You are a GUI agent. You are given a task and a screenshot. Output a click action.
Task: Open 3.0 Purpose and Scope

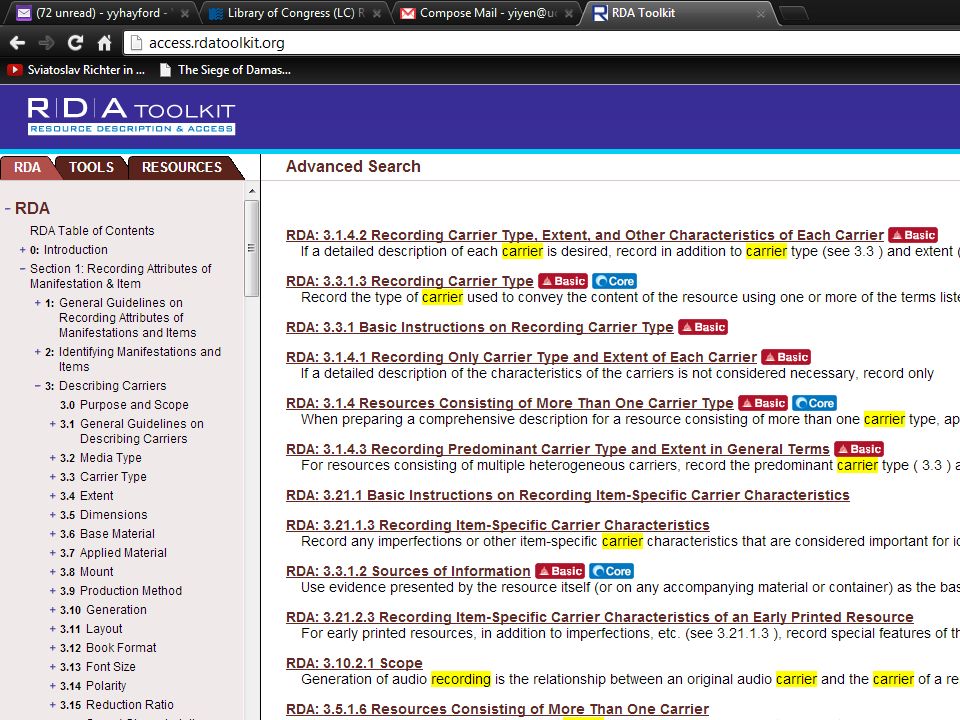click(124, 405)
